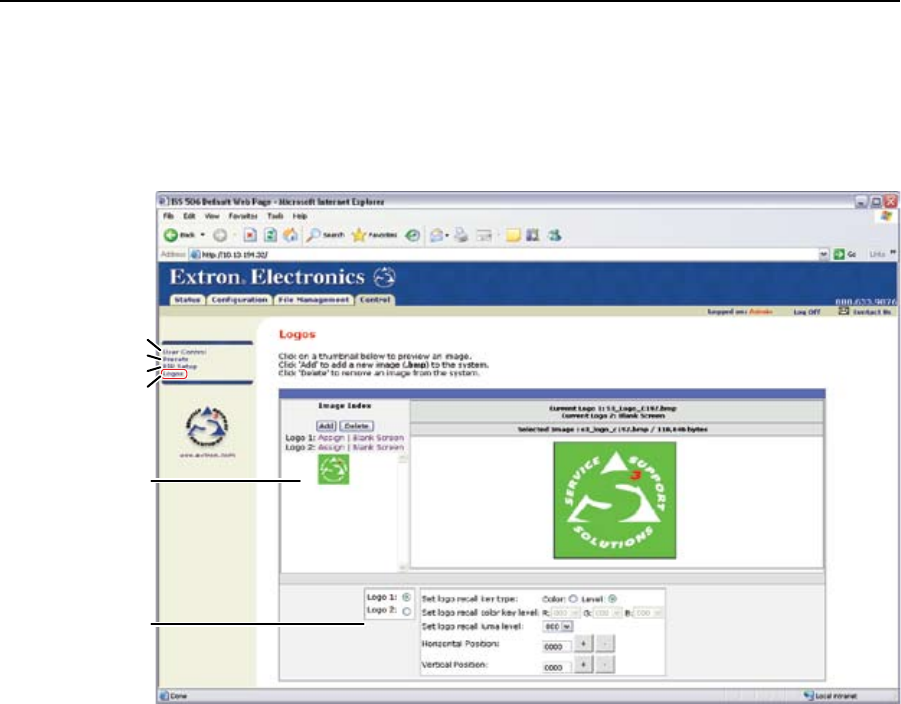Click the Research book icon

(533, 235)
